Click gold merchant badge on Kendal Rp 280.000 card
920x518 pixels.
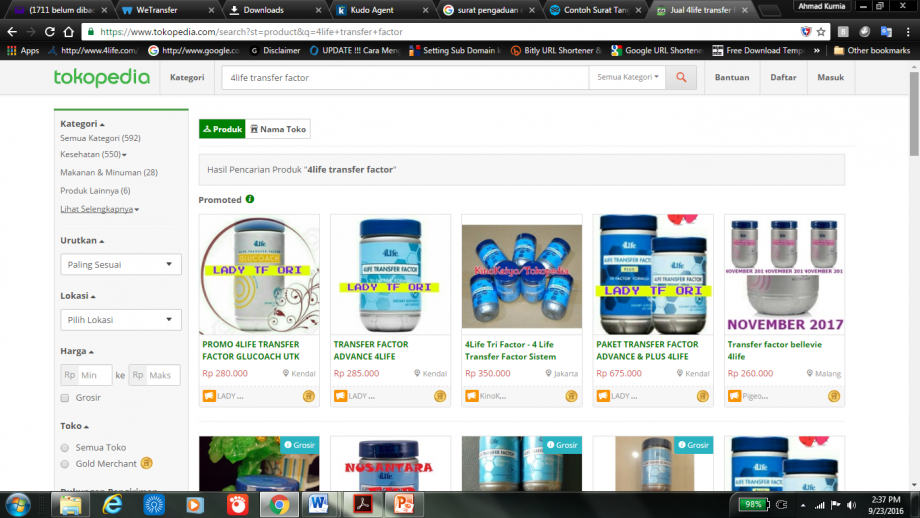[x=309, y=396]
